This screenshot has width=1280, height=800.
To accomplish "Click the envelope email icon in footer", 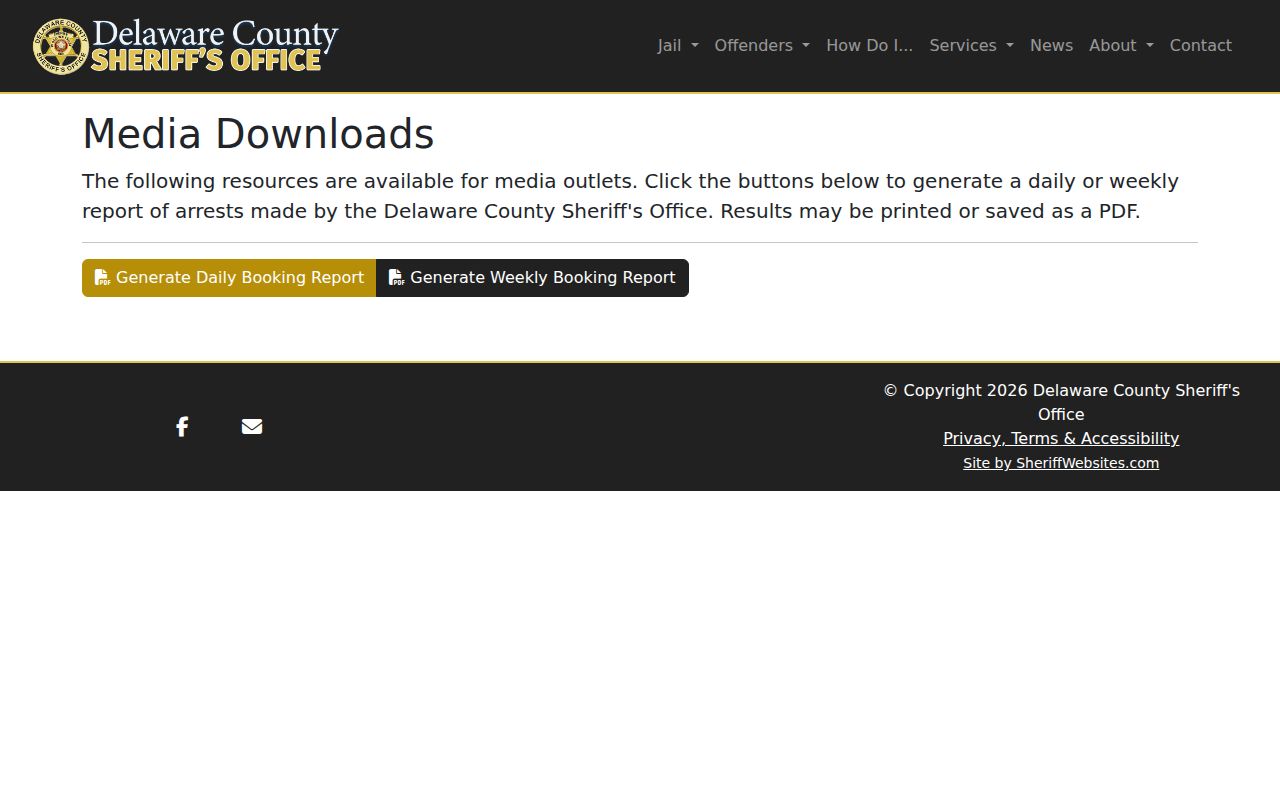I will tap(252, 427).
